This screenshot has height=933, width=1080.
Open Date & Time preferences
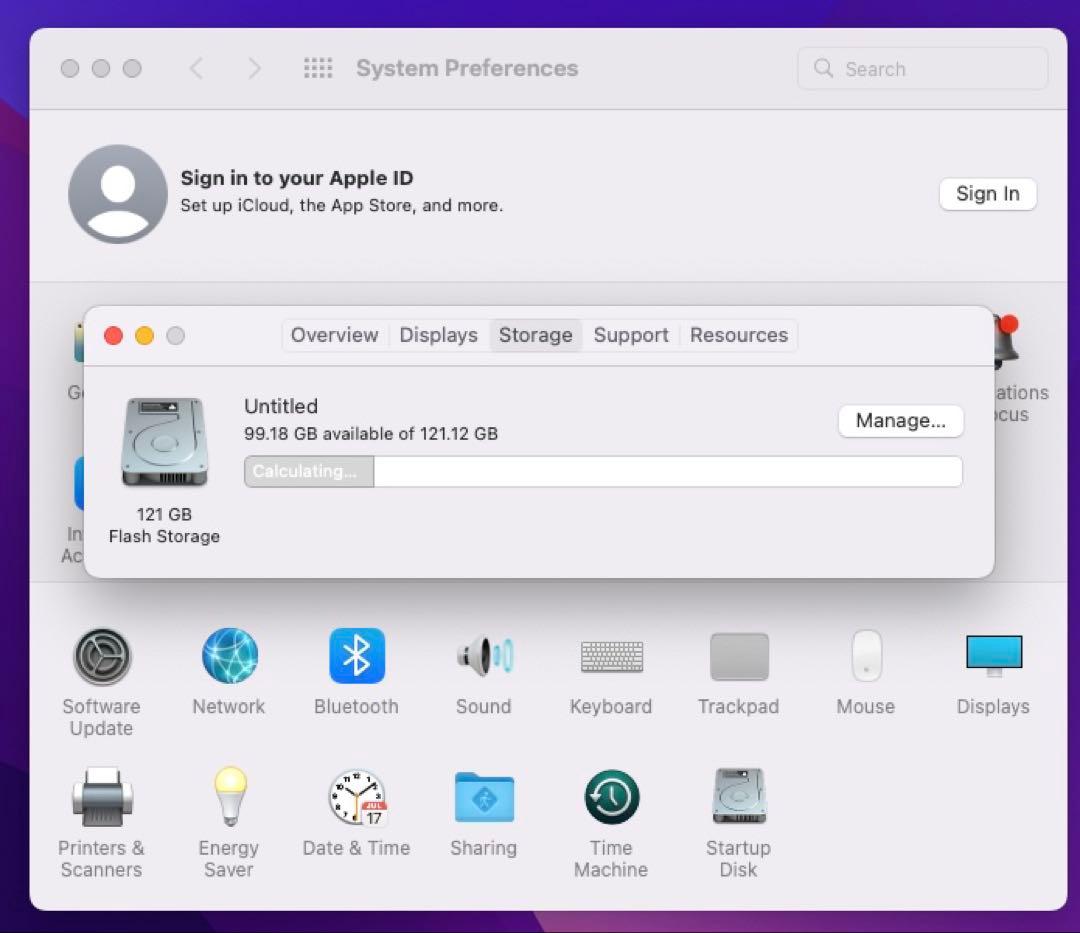[x=357, y=798]
